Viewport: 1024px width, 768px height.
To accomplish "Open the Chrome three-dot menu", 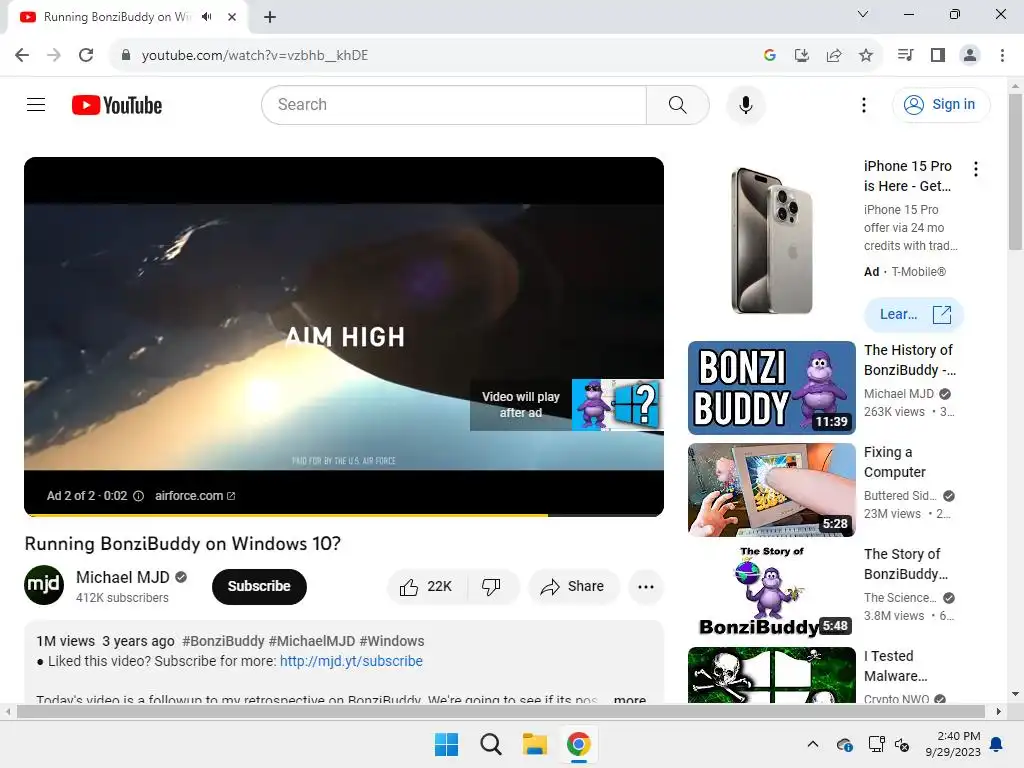I will (x=1002, y=55).
